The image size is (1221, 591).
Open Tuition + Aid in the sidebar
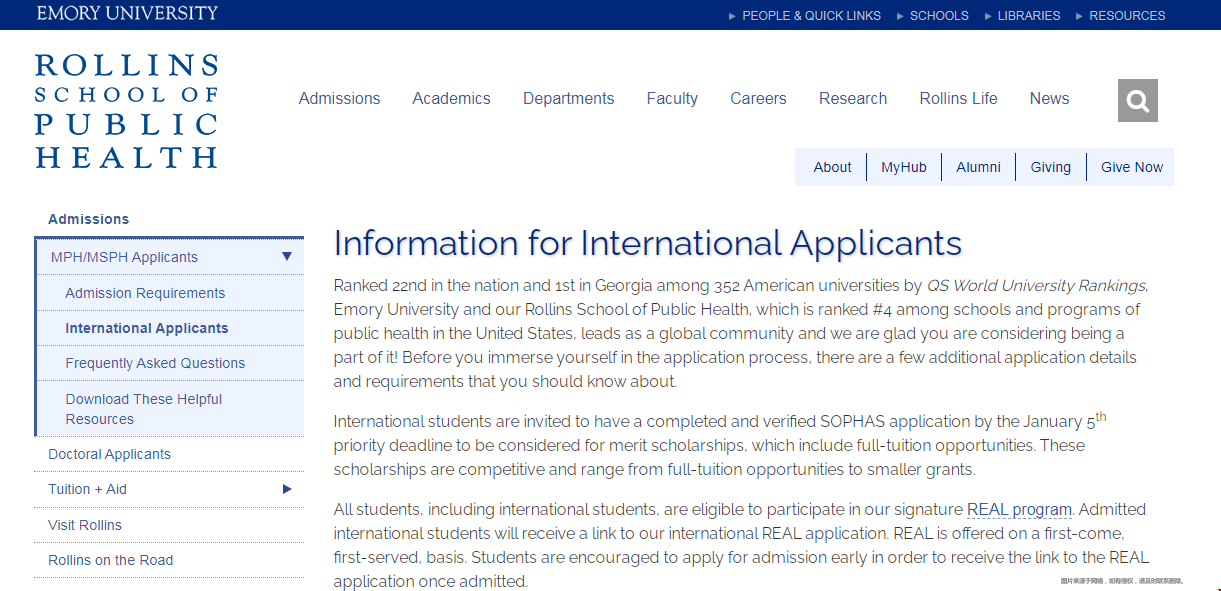(87, 489)
